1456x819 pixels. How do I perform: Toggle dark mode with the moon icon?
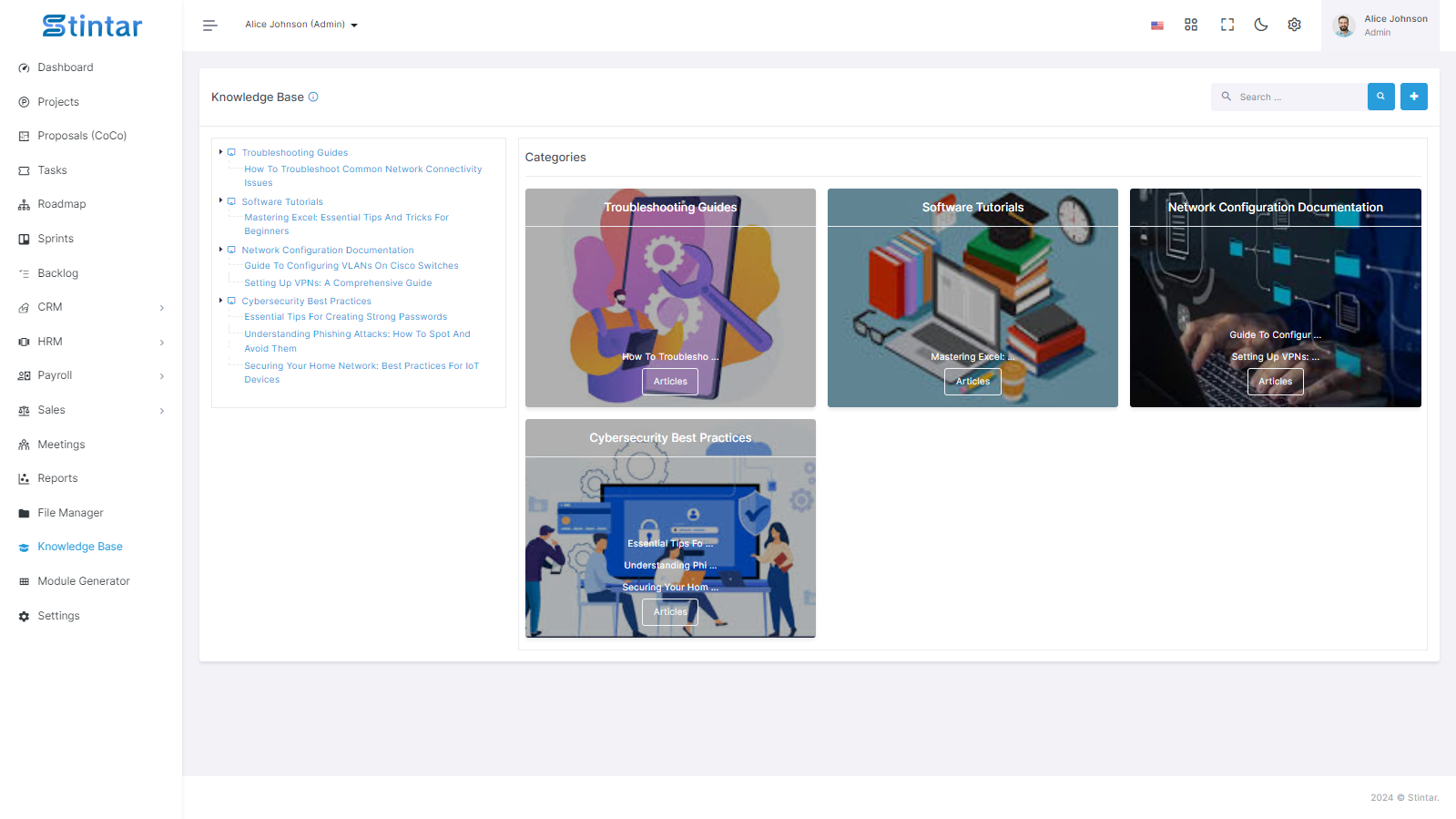(1260, 25)
